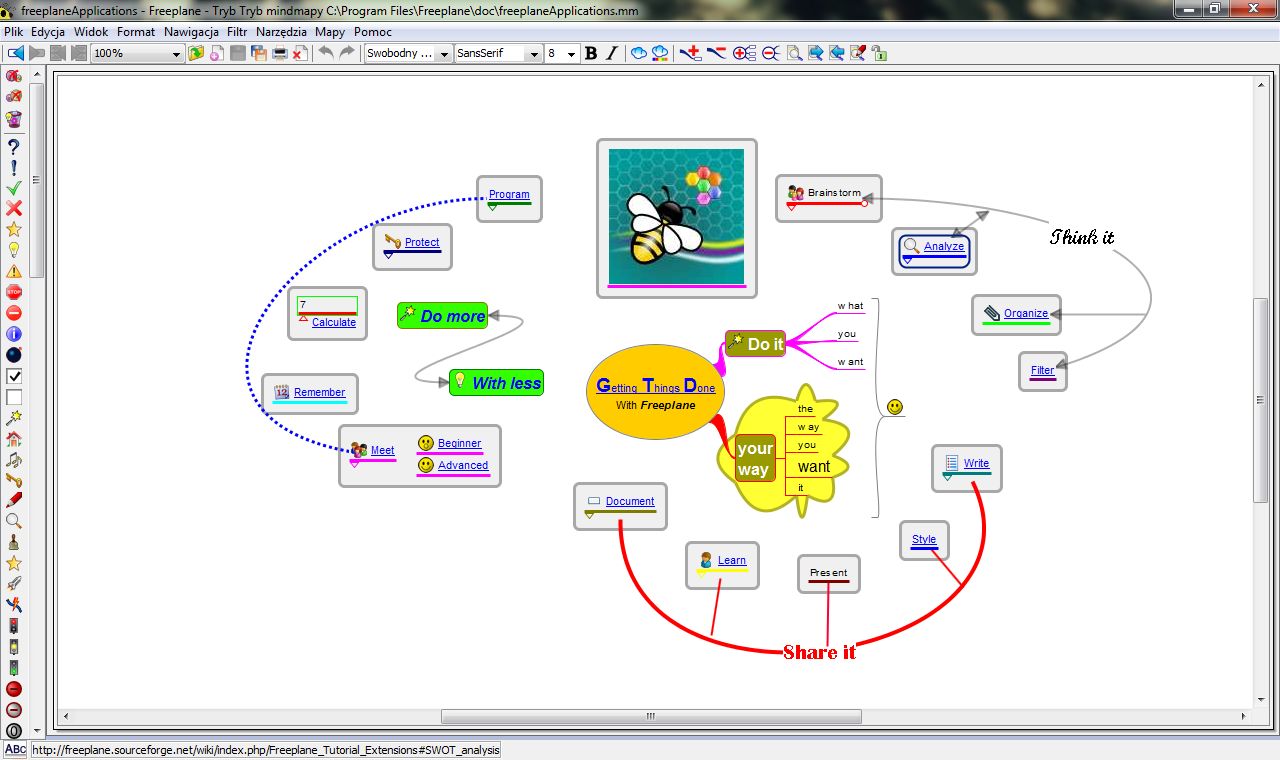Select the red X cross icon
This screenshot has width=1280, height=760.
click(14, 209)
